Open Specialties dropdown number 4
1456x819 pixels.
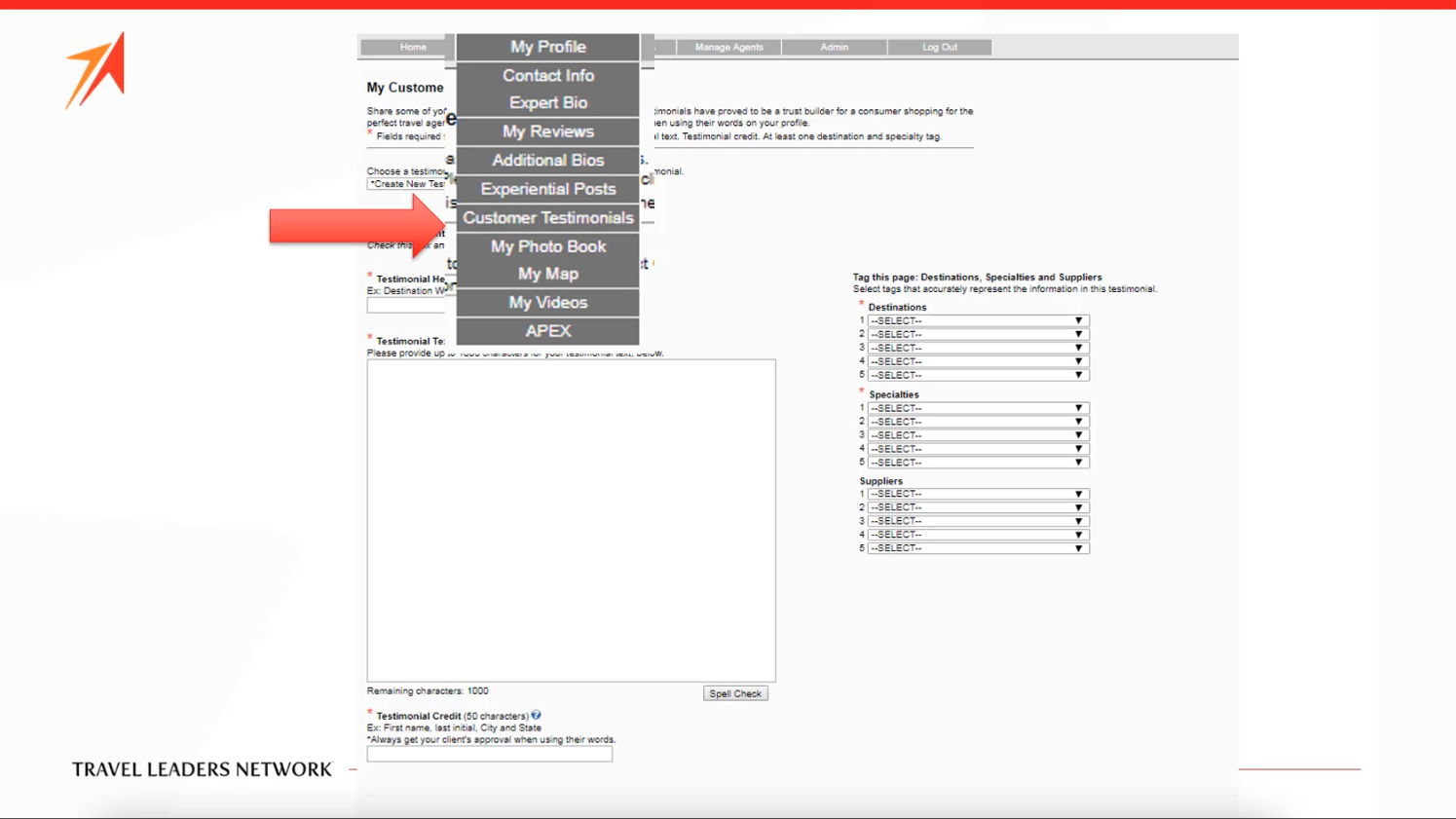(978, 449)
